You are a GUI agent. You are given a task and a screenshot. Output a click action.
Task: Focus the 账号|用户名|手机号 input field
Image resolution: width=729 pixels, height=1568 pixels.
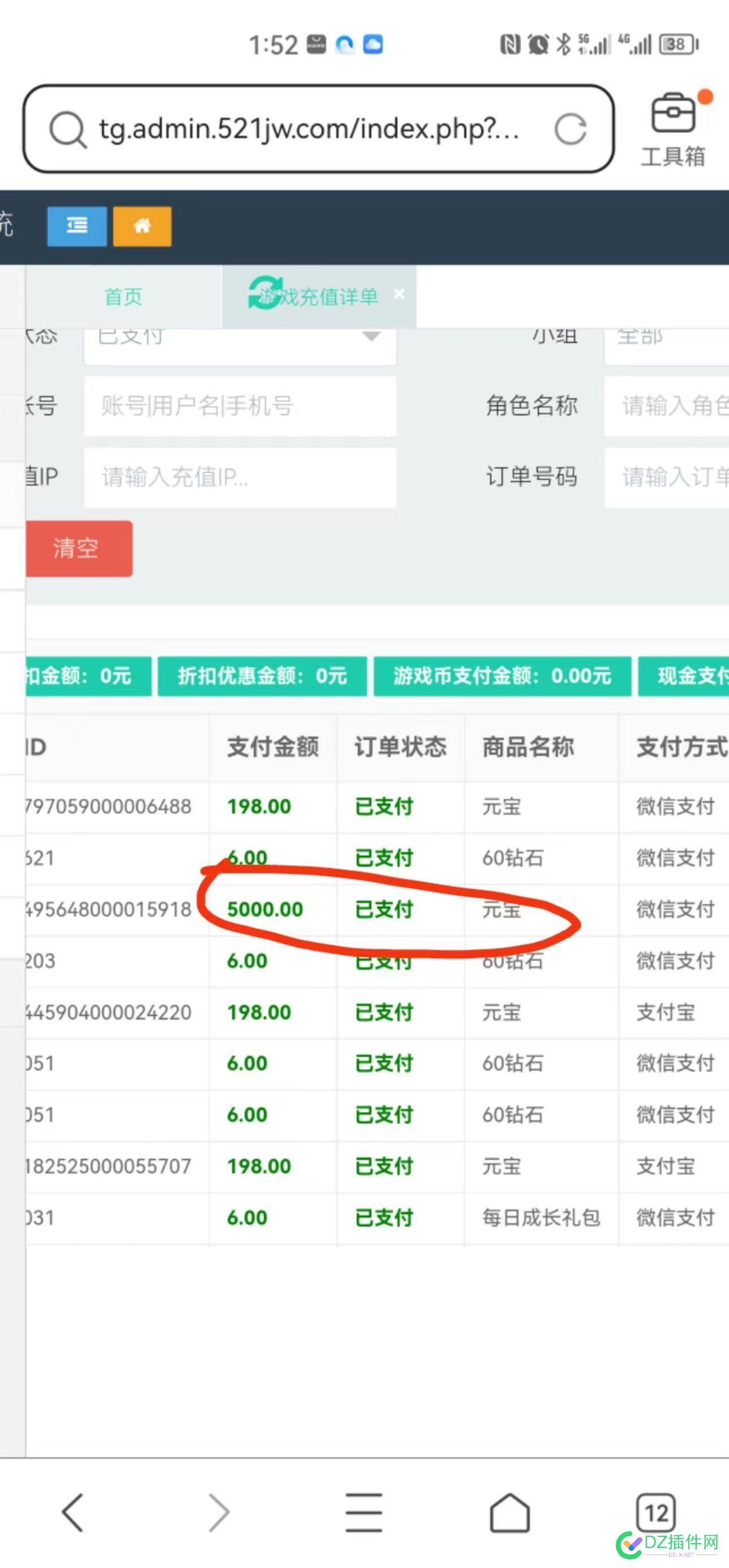coord(241,406)
